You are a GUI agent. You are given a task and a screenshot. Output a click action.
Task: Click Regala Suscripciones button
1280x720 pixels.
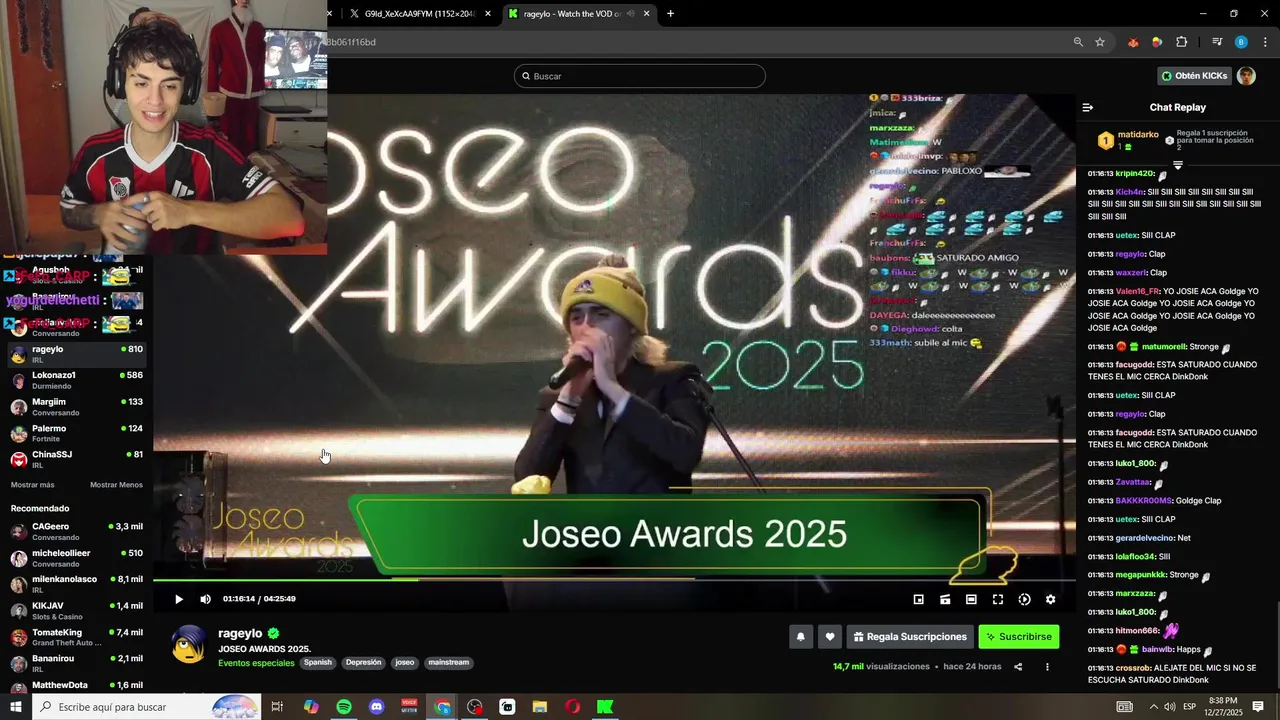click(x=910, y=636)
